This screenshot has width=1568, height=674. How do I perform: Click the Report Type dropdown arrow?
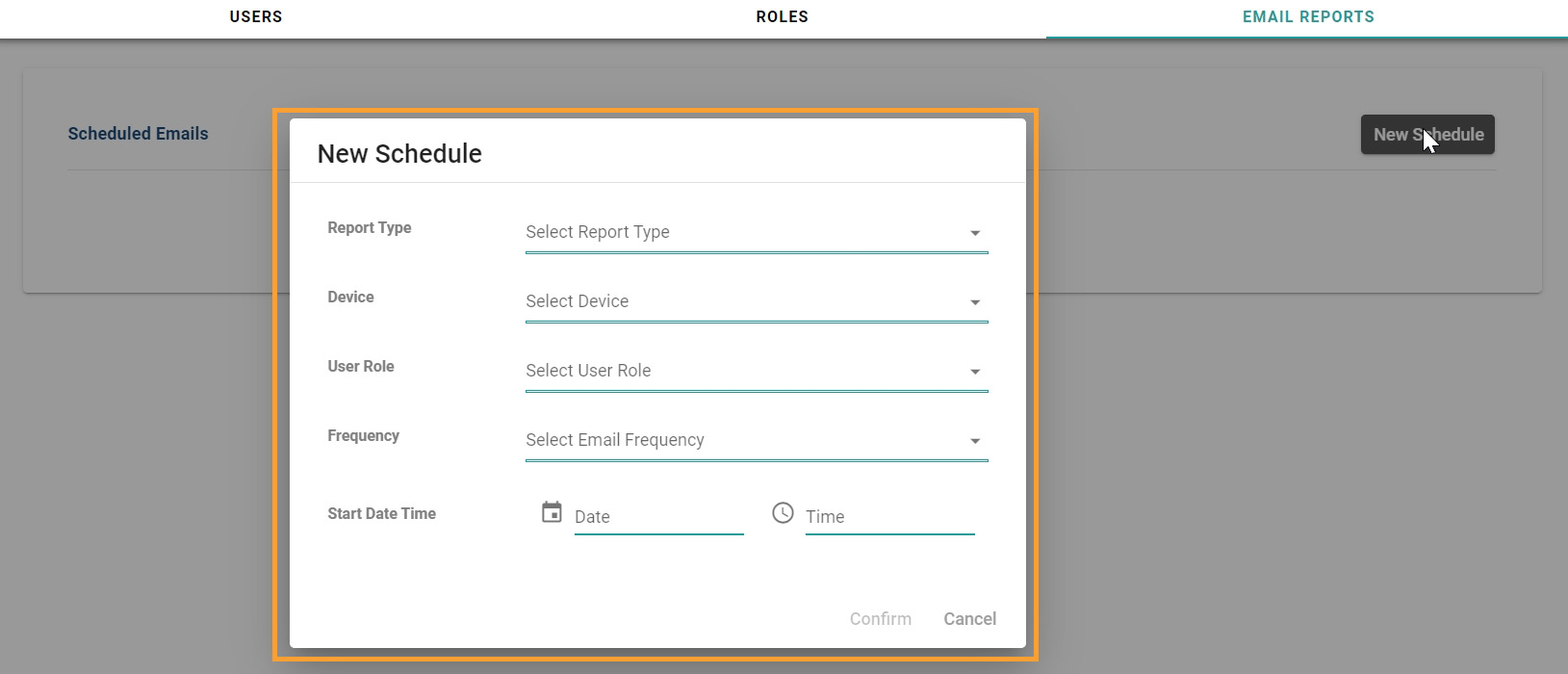[974, 233]
